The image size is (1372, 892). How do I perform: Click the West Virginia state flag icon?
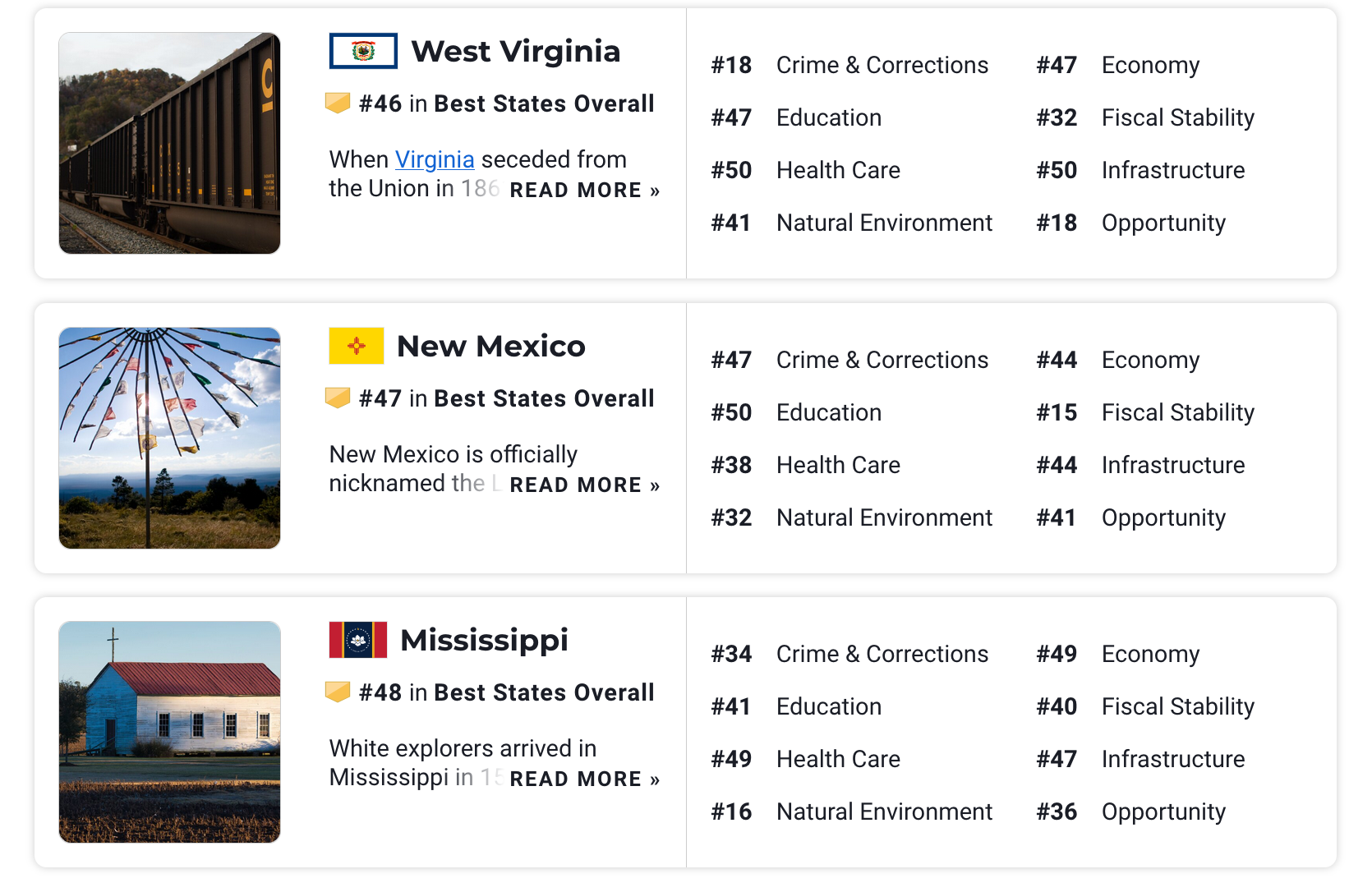(363, 51)
